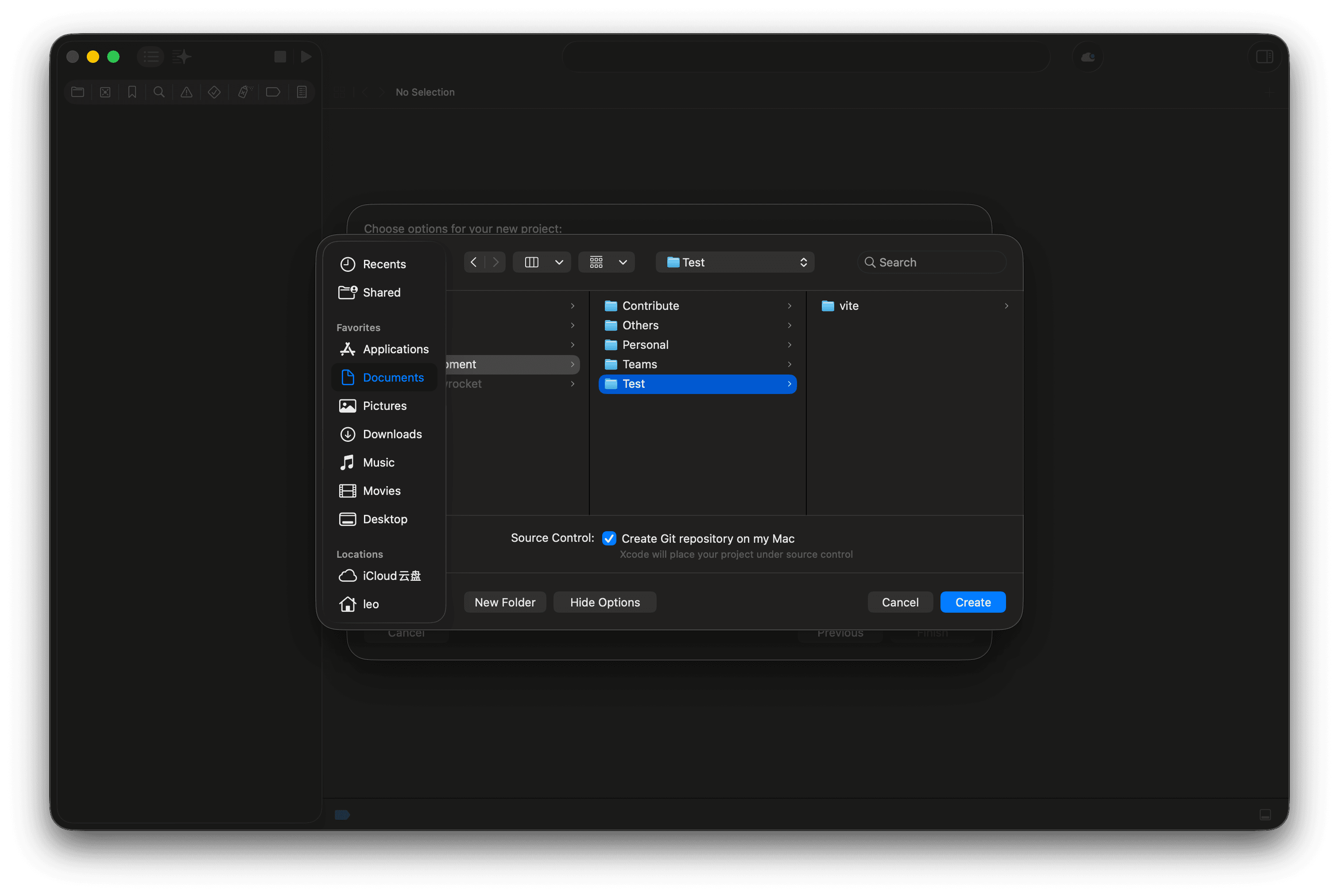Click the New Folder button
The image size is (1339, 896).
pos(505,602)
